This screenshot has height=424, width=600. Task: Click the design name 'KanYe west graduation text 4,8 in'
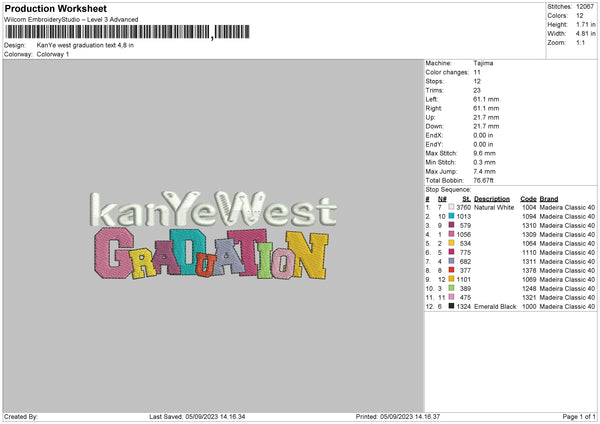pos(85,45)
